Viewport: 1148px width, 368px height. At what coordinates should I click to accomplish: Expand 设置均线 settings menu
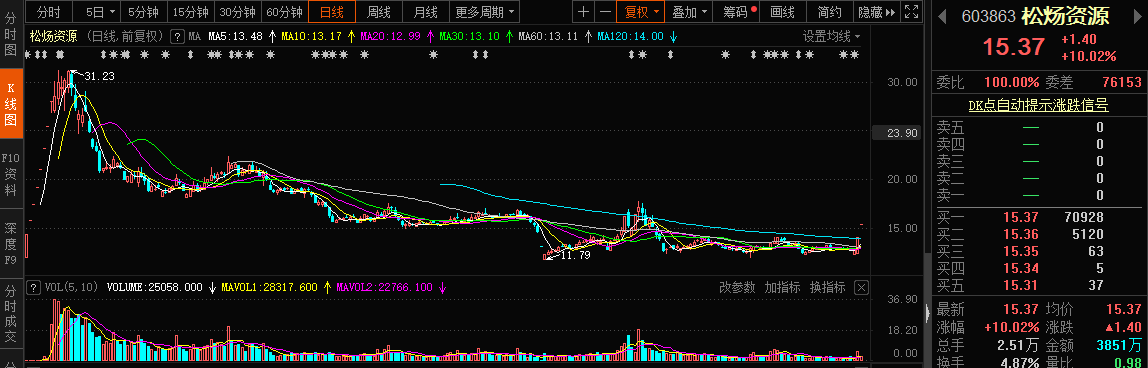pos(832,36)
